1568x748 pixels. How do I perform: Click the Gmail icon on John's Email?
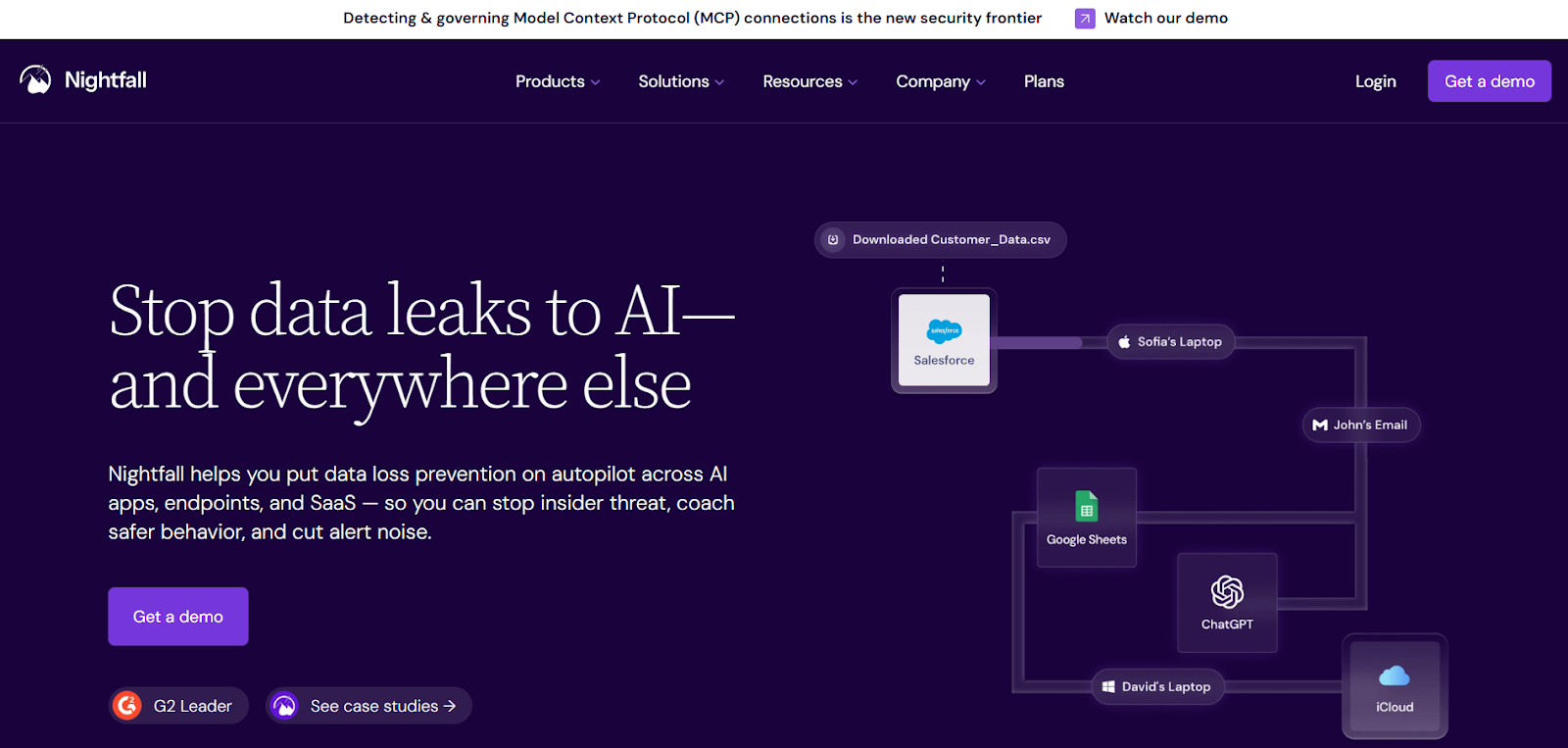pyautogui.click(x=1318, y=424)
